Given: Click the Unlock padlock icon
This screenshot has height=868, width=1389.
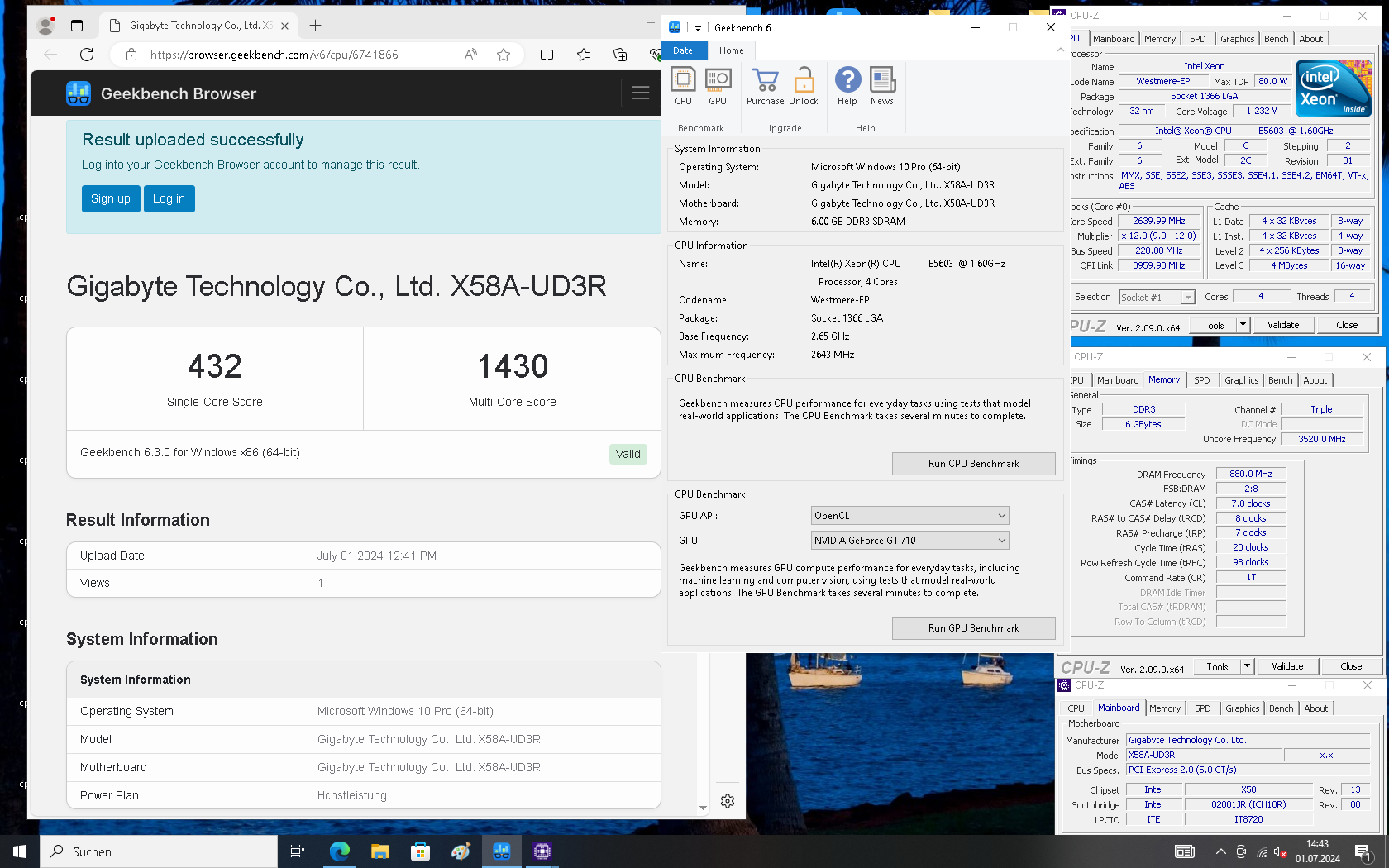Looking at the screenshot, I should (803, 86).
